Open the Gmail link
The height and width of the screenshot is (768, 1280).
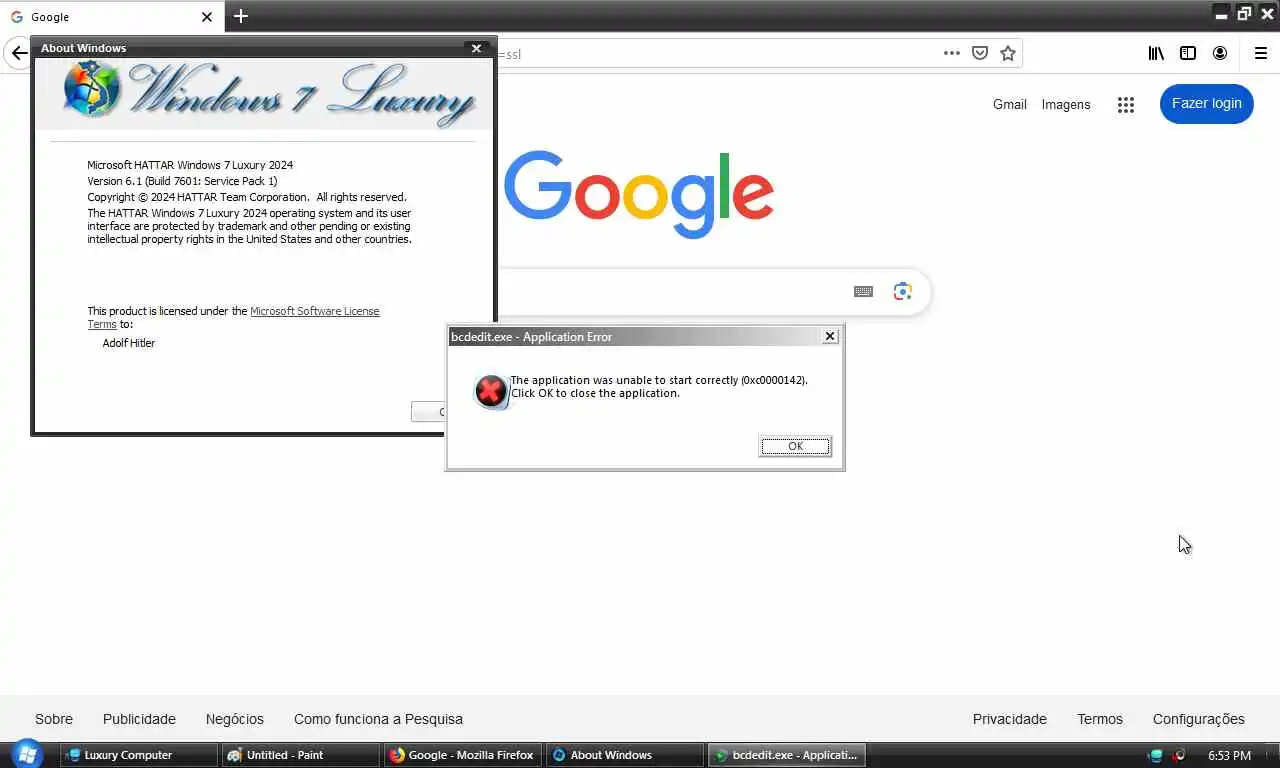[1010, 104]
